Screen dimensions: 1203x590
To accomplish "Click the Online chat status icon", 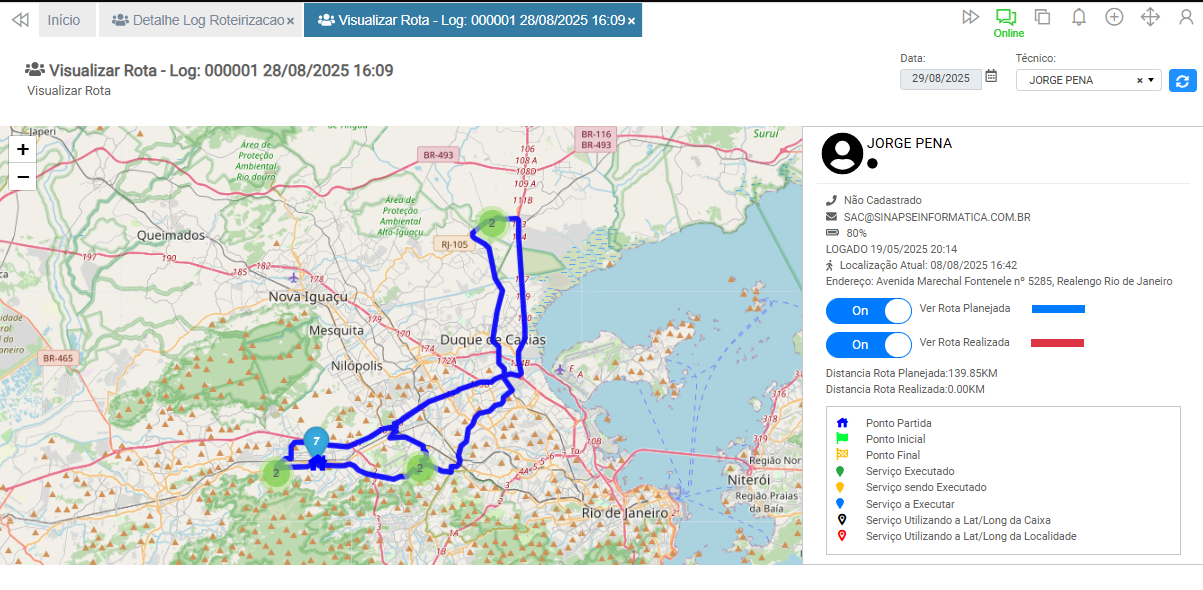I will pyautogui.click(x=1006, y=17).
